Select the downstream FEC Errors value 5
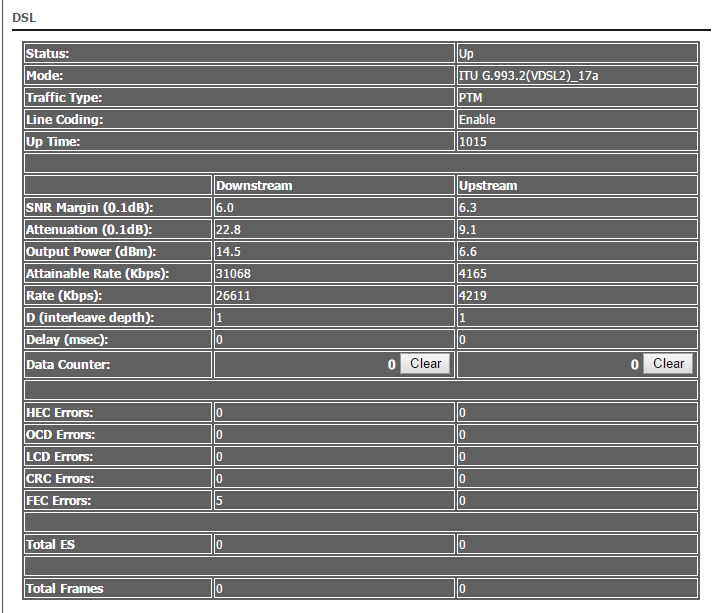This screenshot has width=718, height=613. click(219, 501)
